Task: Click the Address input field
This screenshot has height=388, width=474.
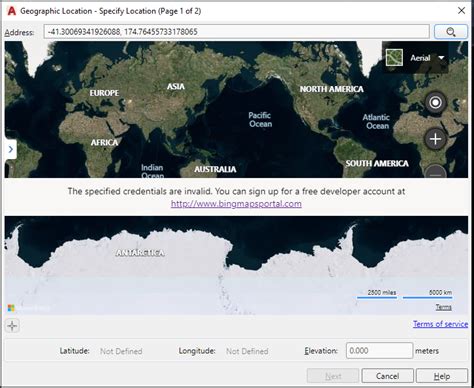Action: click(x=236, y=32)
